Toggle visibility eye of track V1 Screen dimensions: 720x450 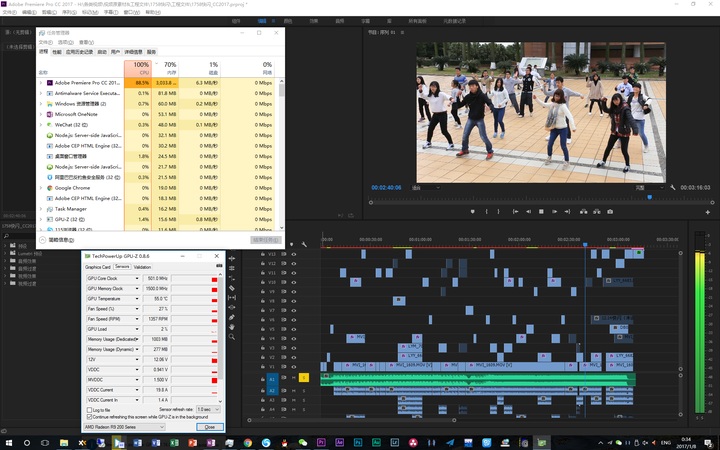294,366
